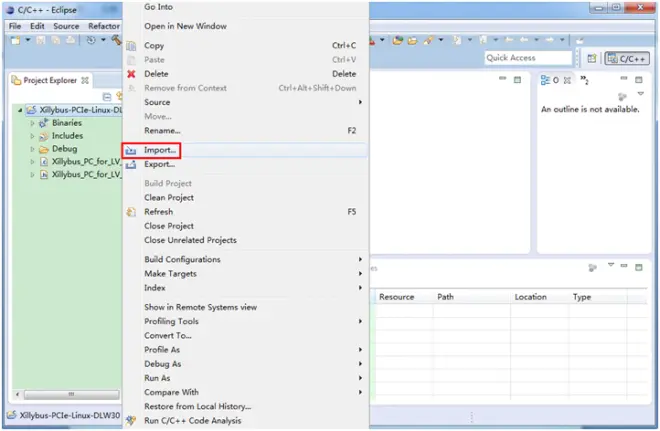Image resolution: width=660 pixels, height=431 pixels.
Task: Select the Xillybus_PC_for_LV .h header file
Action: point(86,174)
